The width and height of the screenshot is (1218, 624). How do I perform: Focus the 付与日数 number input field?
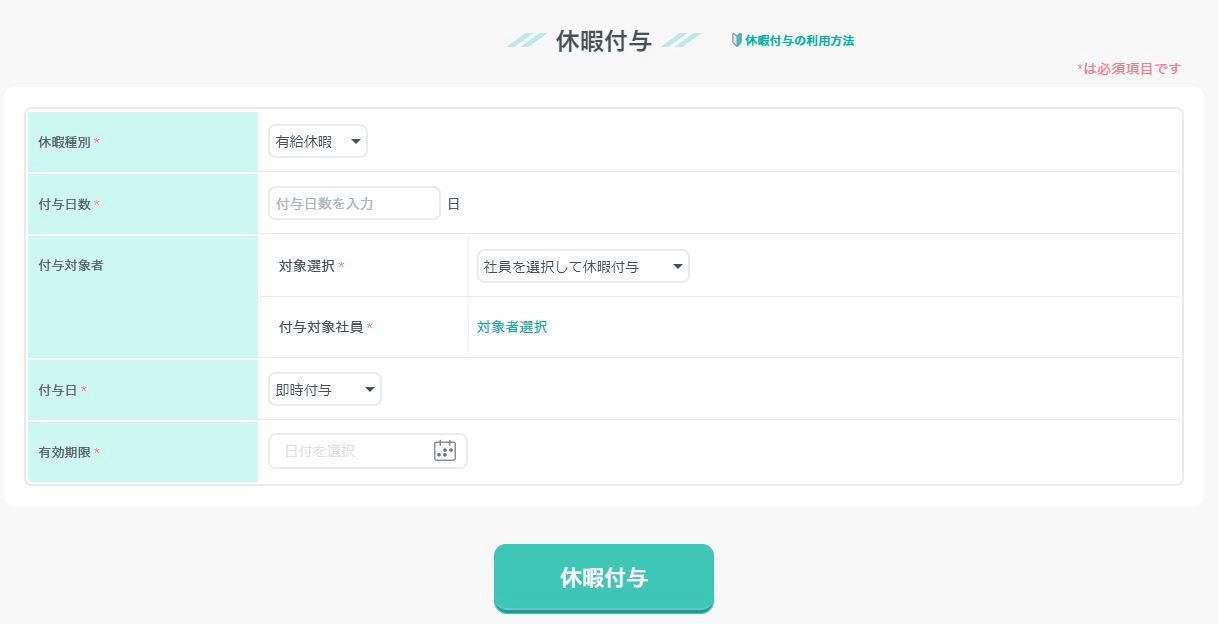coord(354,204)
